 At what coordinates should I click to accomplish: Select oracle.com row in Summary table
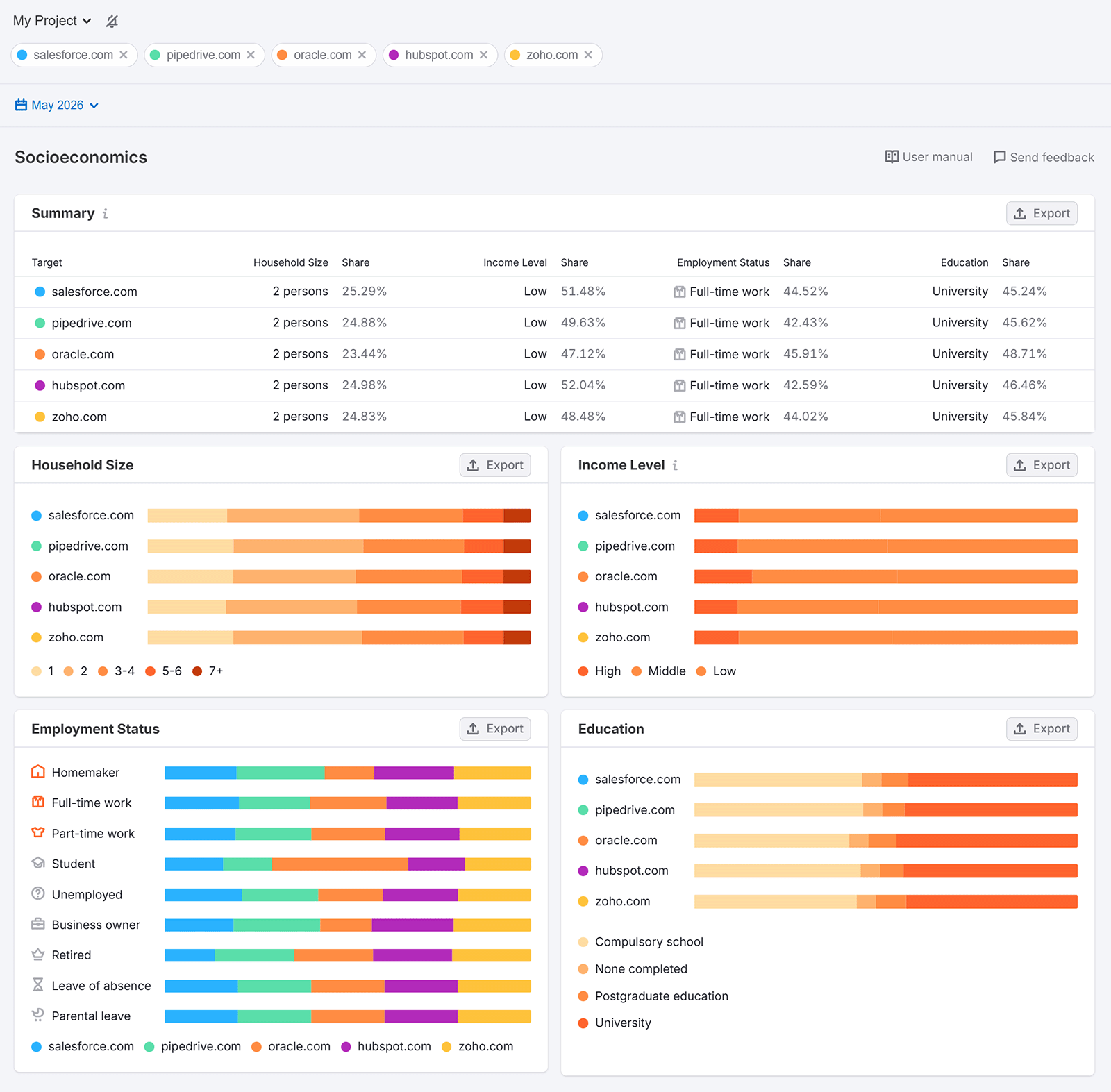point(554,354)
